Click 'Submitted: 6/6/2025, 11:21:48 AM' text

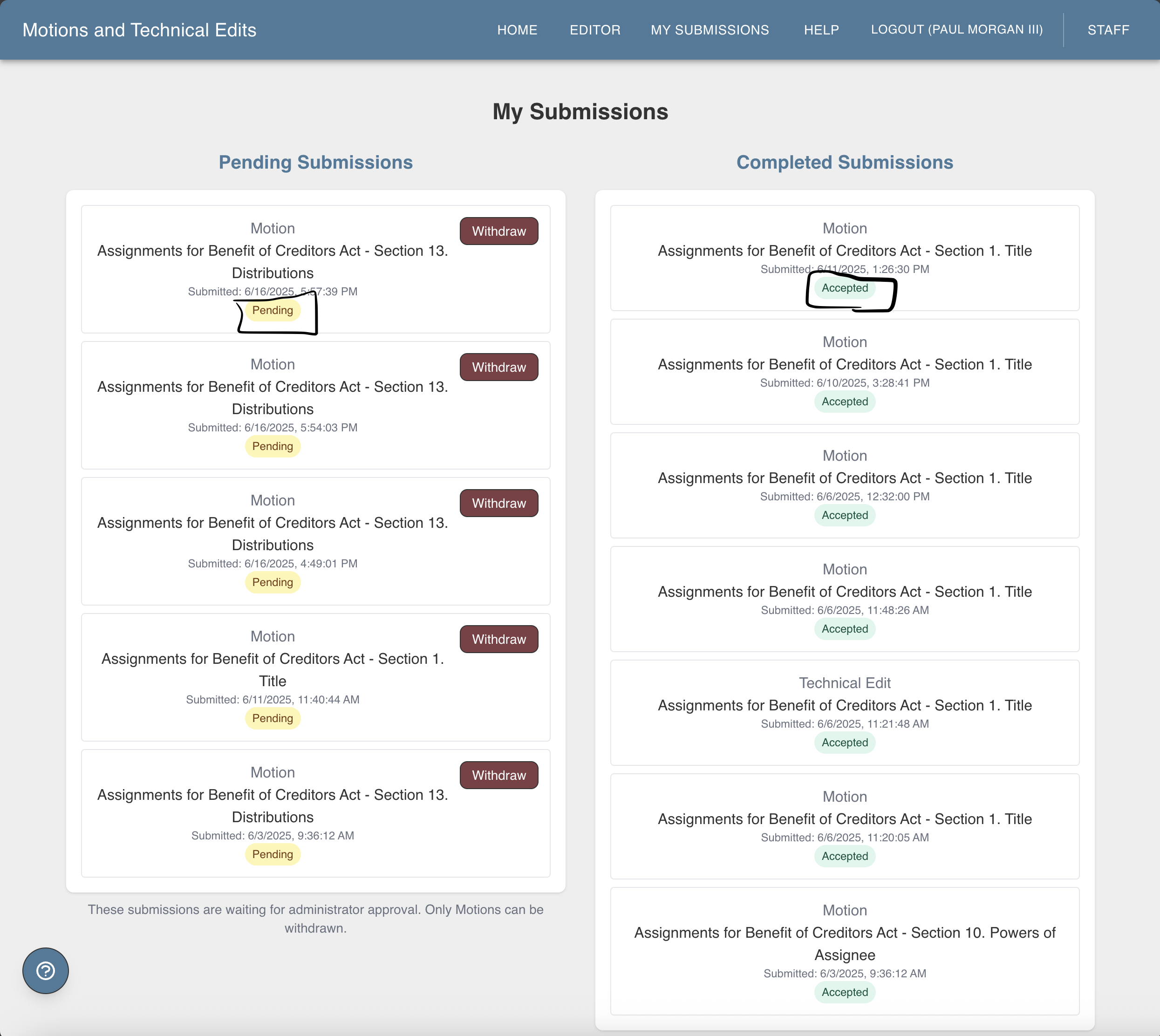click(845, 724)
